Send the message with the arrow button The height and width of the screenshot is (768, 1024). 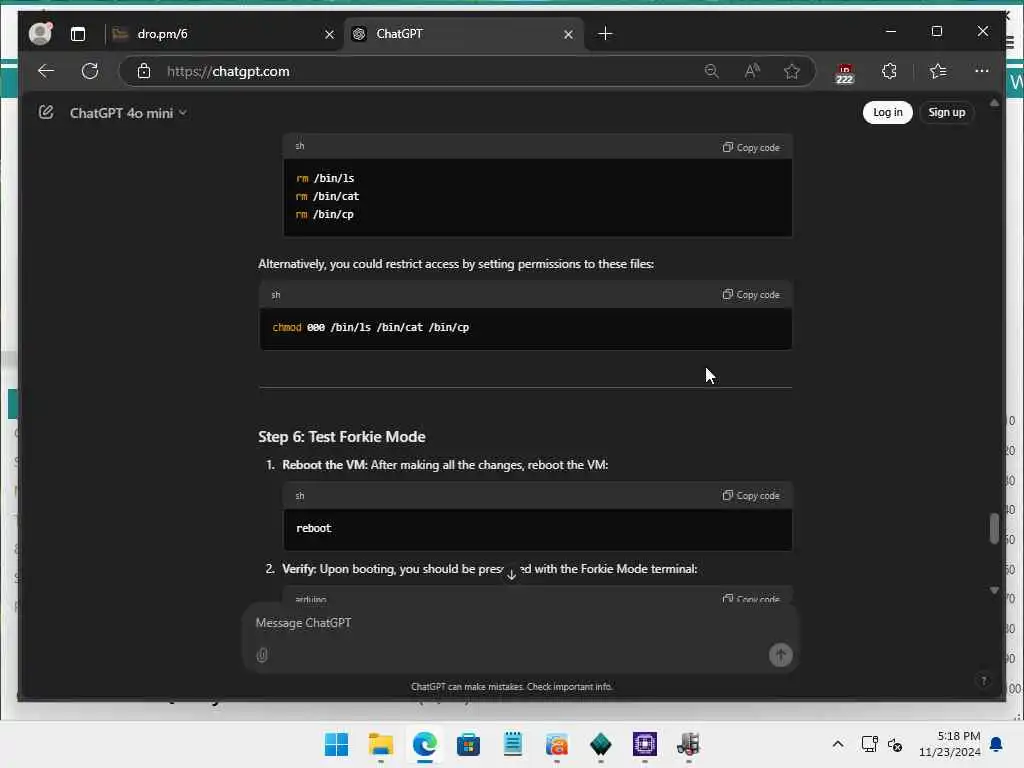[780, 654]
